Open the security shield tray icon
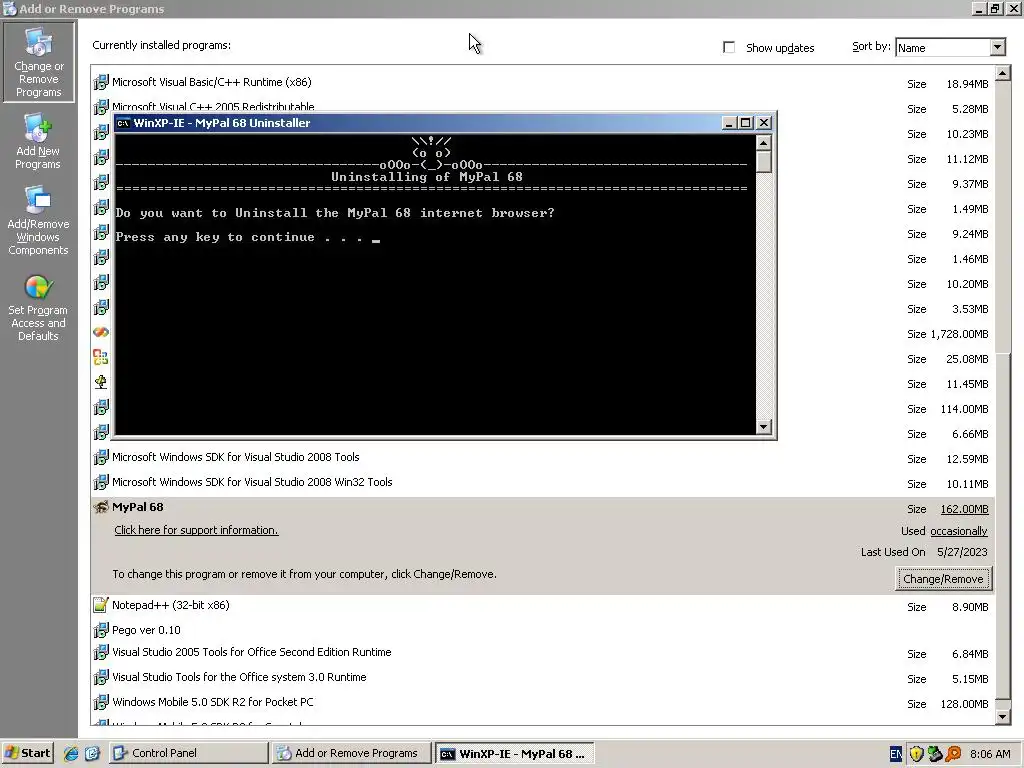Image resolution: width=1024 pixels, height=768 pixels. point(916,754)
